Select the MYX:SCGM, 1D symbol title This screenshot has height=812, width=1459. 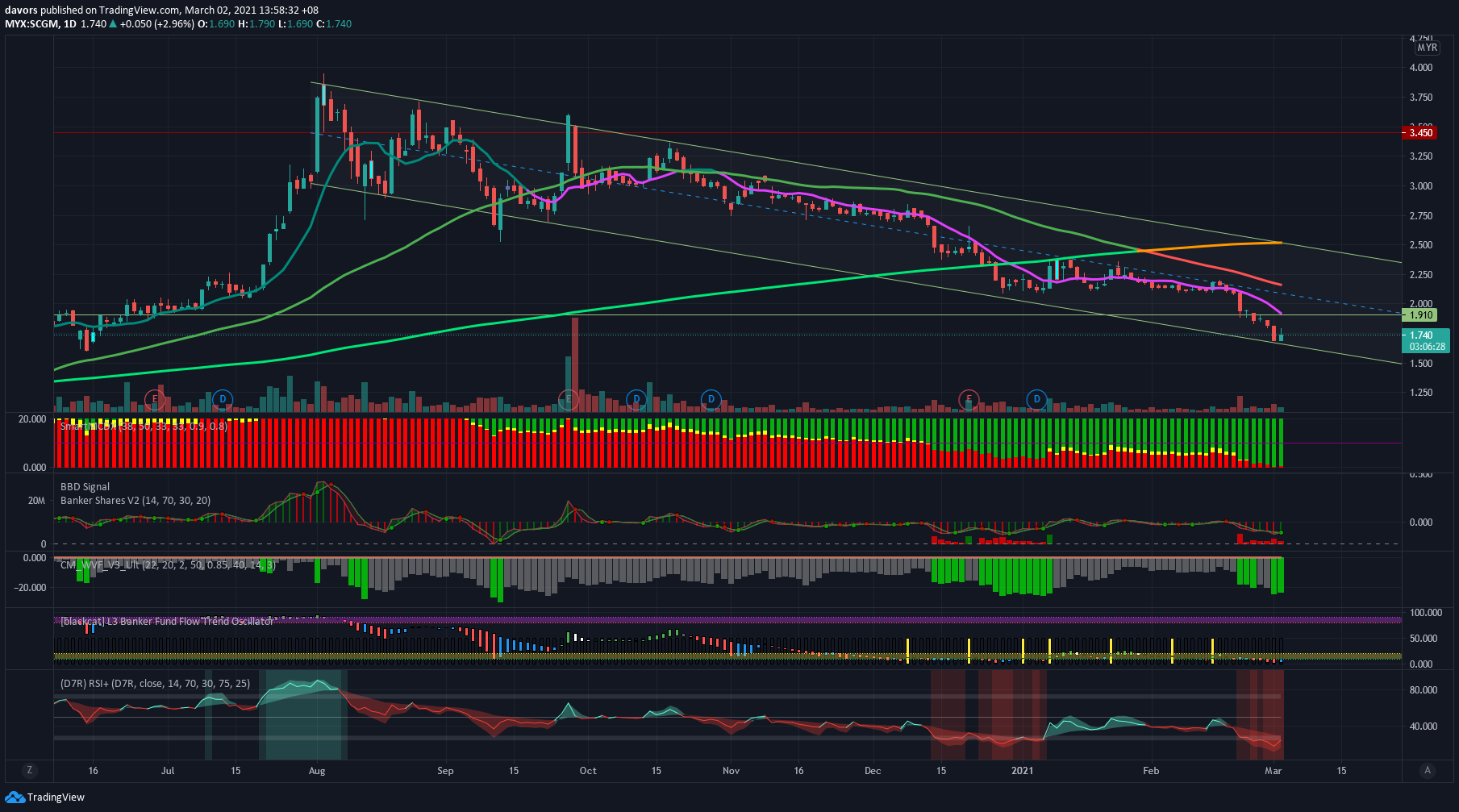coord(41,24)
